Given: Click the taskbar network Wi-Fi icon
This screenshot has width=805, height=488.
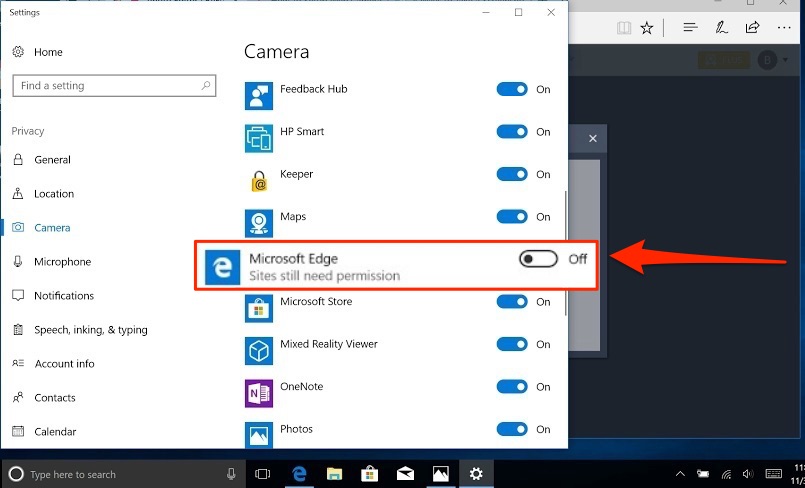Looking at the screenshot, I should point(726,474).
